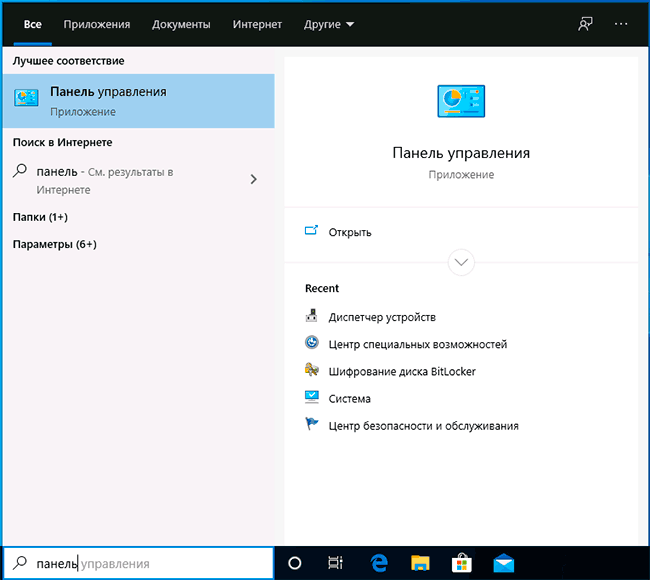
Task: Open Центр безопасности и обслуживания
Action: (424, 426)
